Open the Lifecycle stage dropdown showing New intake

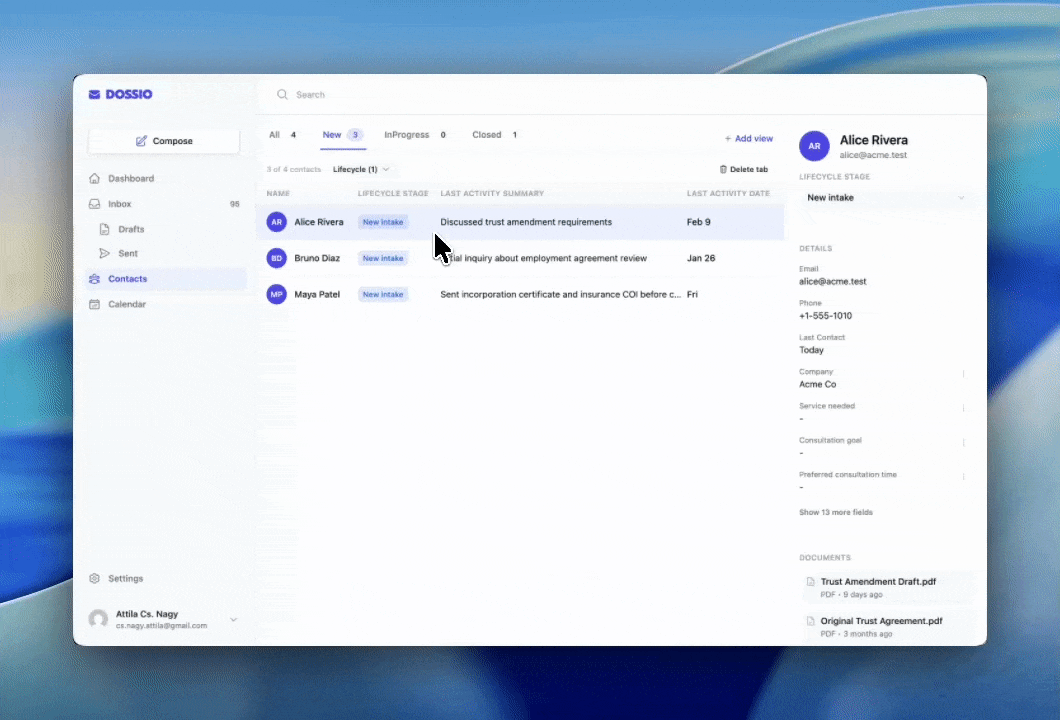[x=886, y=197]
